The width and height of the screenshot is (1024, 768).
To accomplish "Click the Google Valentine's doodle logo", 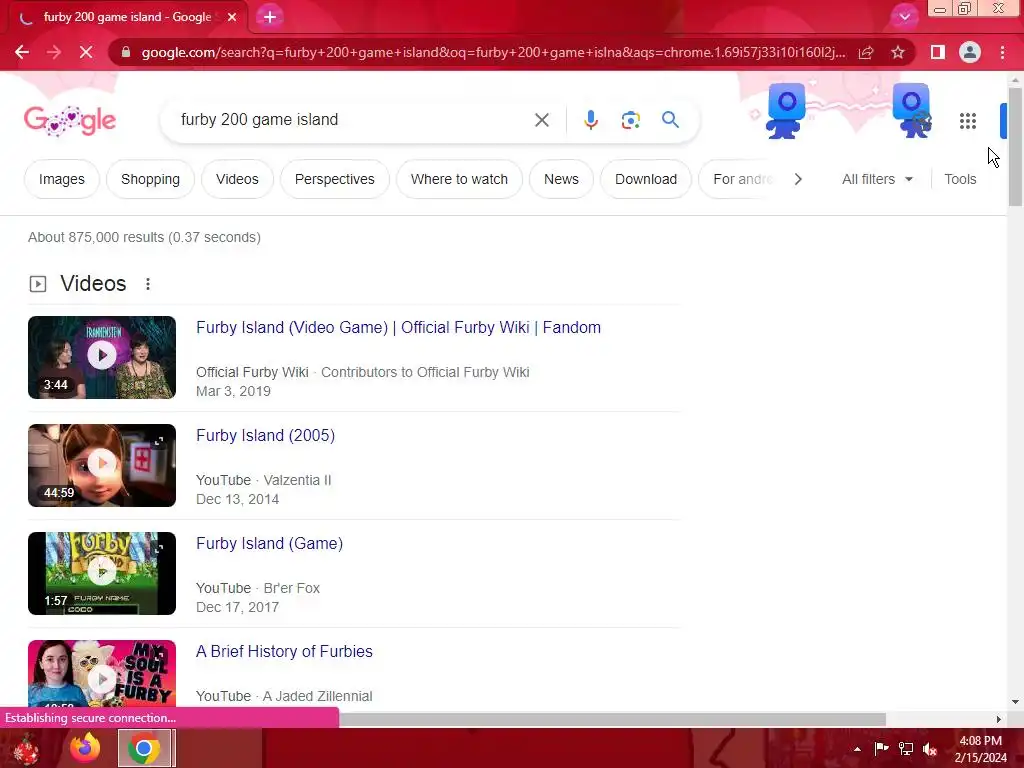I will [x=70, y=120].
